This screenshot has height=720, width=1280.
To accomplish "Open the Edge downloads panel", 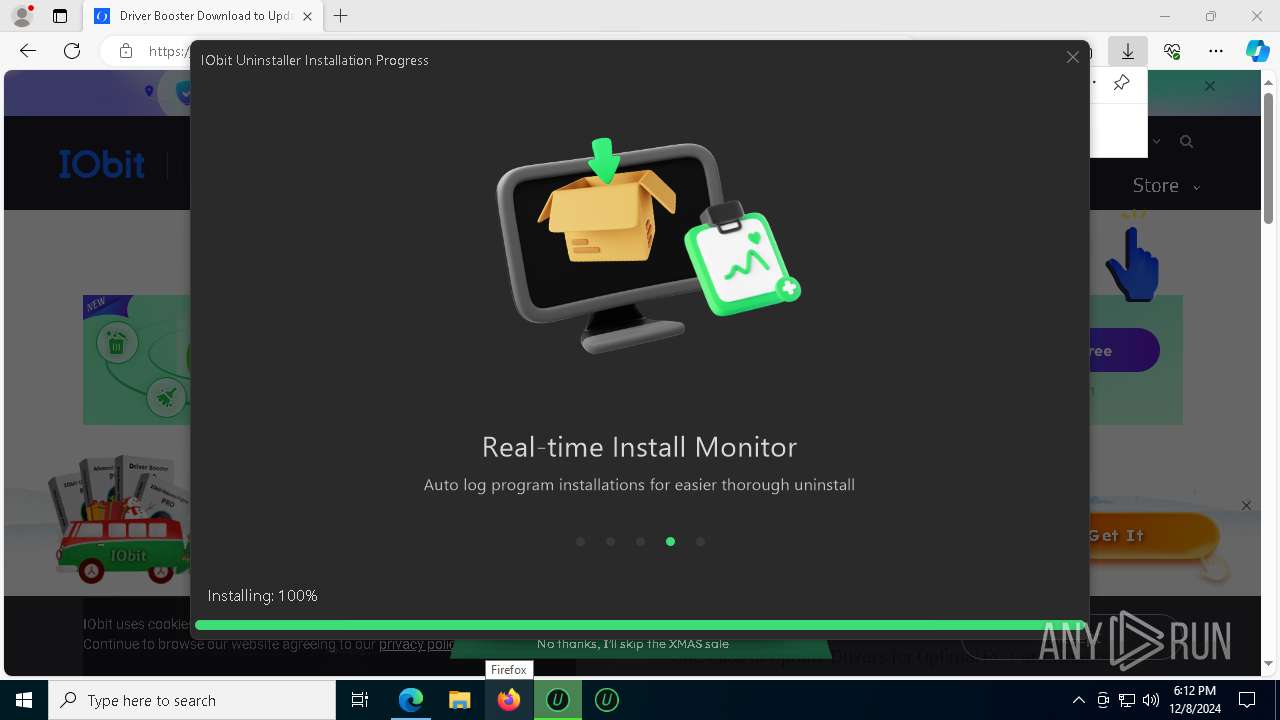I will click(x=1127, y=51).
